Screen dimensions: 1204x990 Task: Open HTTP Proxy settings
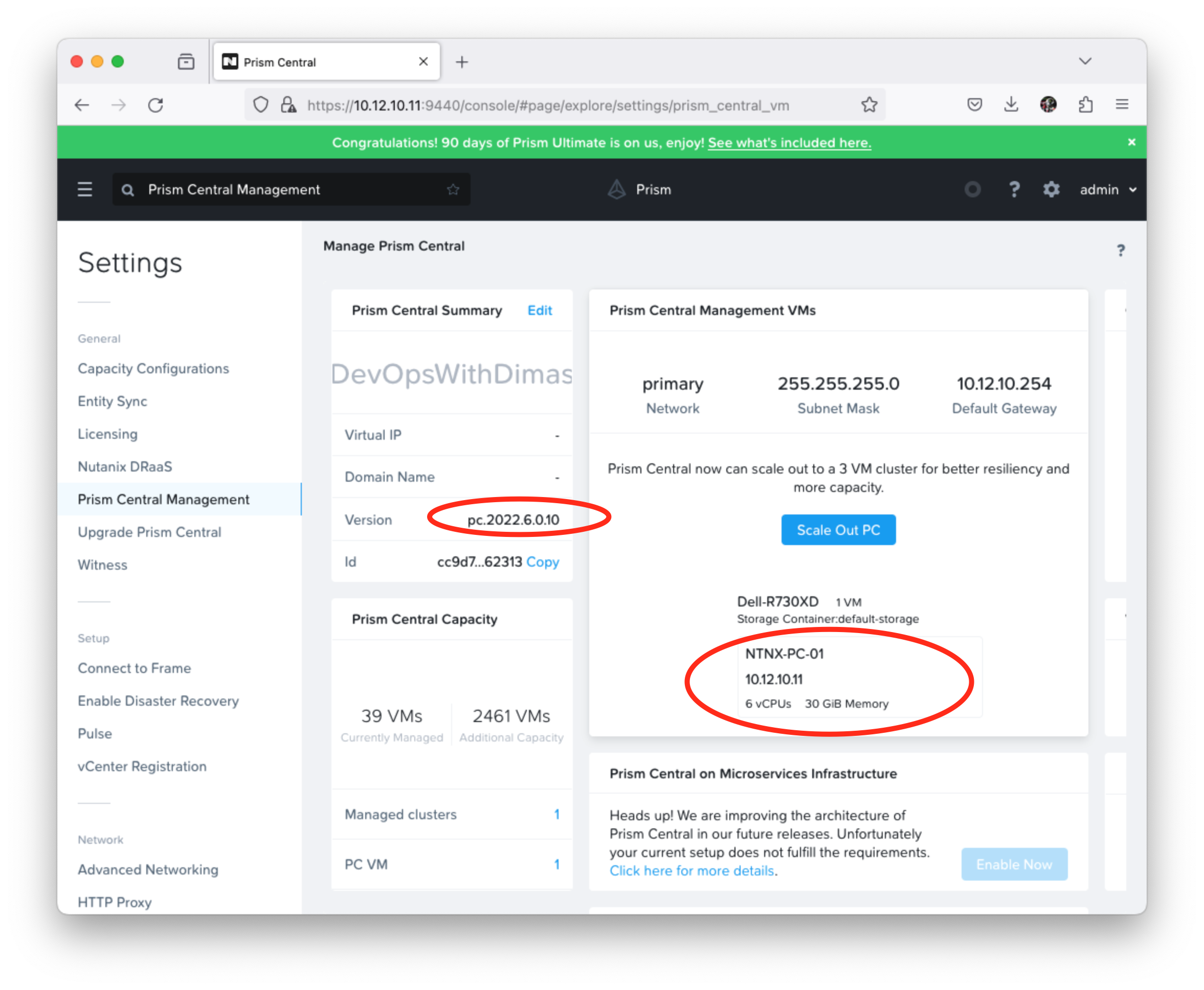point(115,902)
